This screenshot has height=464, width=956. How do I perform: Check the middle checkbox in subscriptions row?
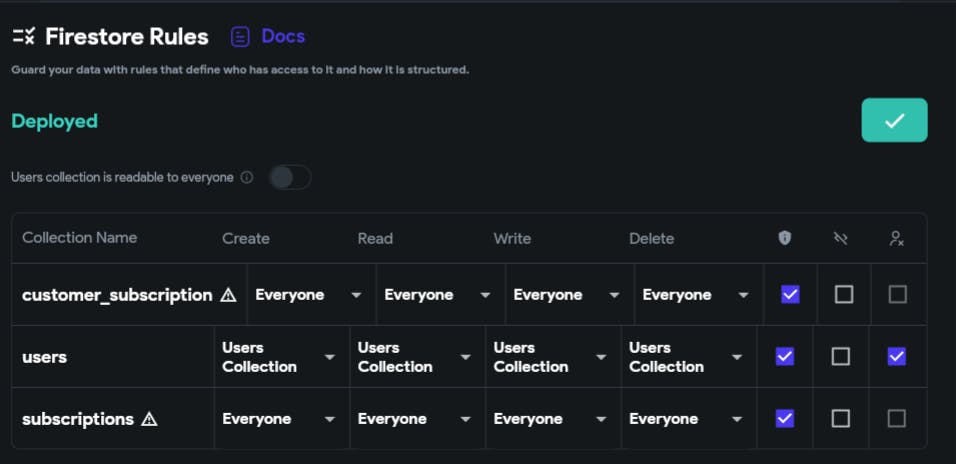coord(840,418)
